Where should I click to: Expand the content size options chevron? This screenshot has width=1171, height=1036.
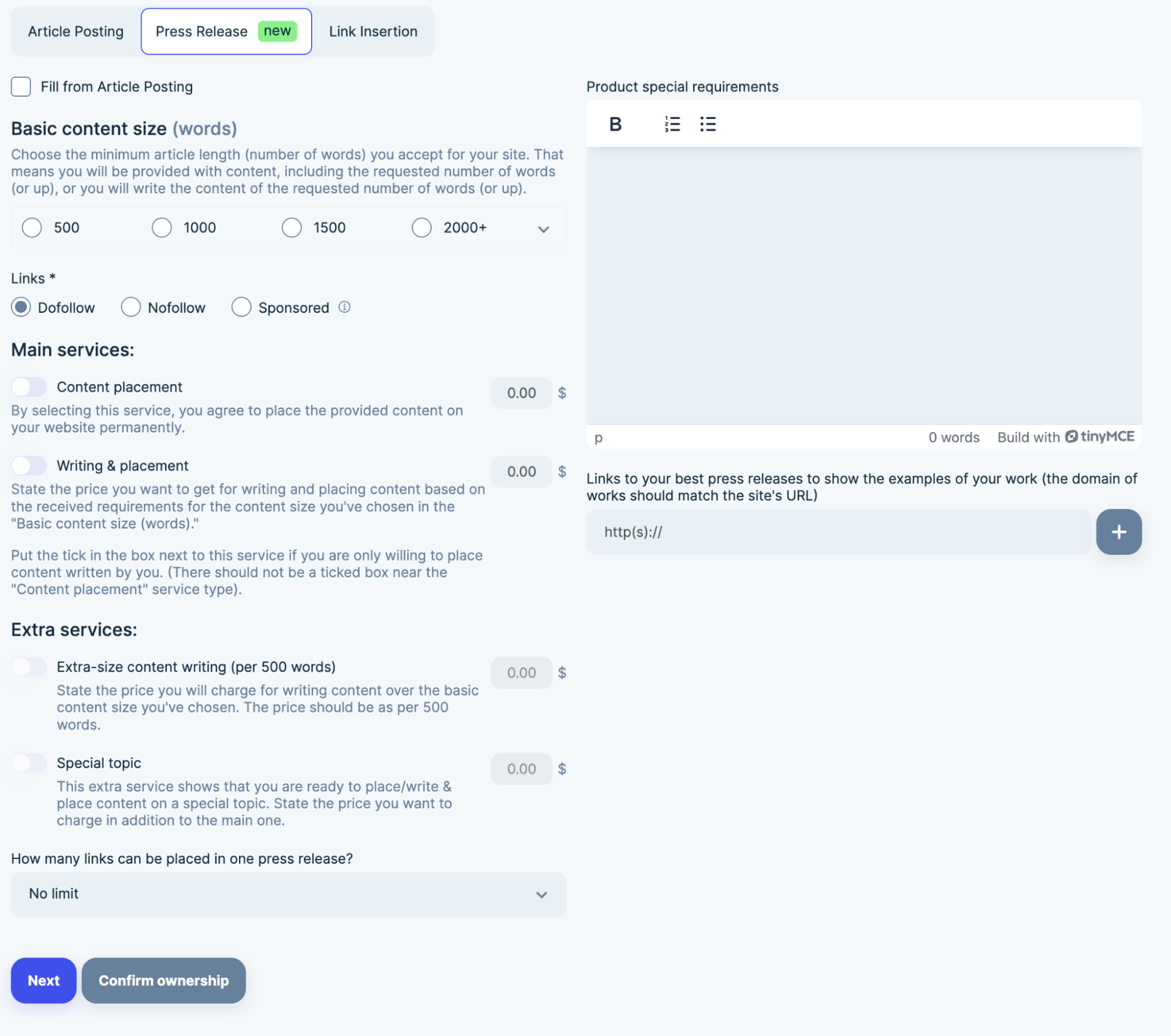(543, 229)
